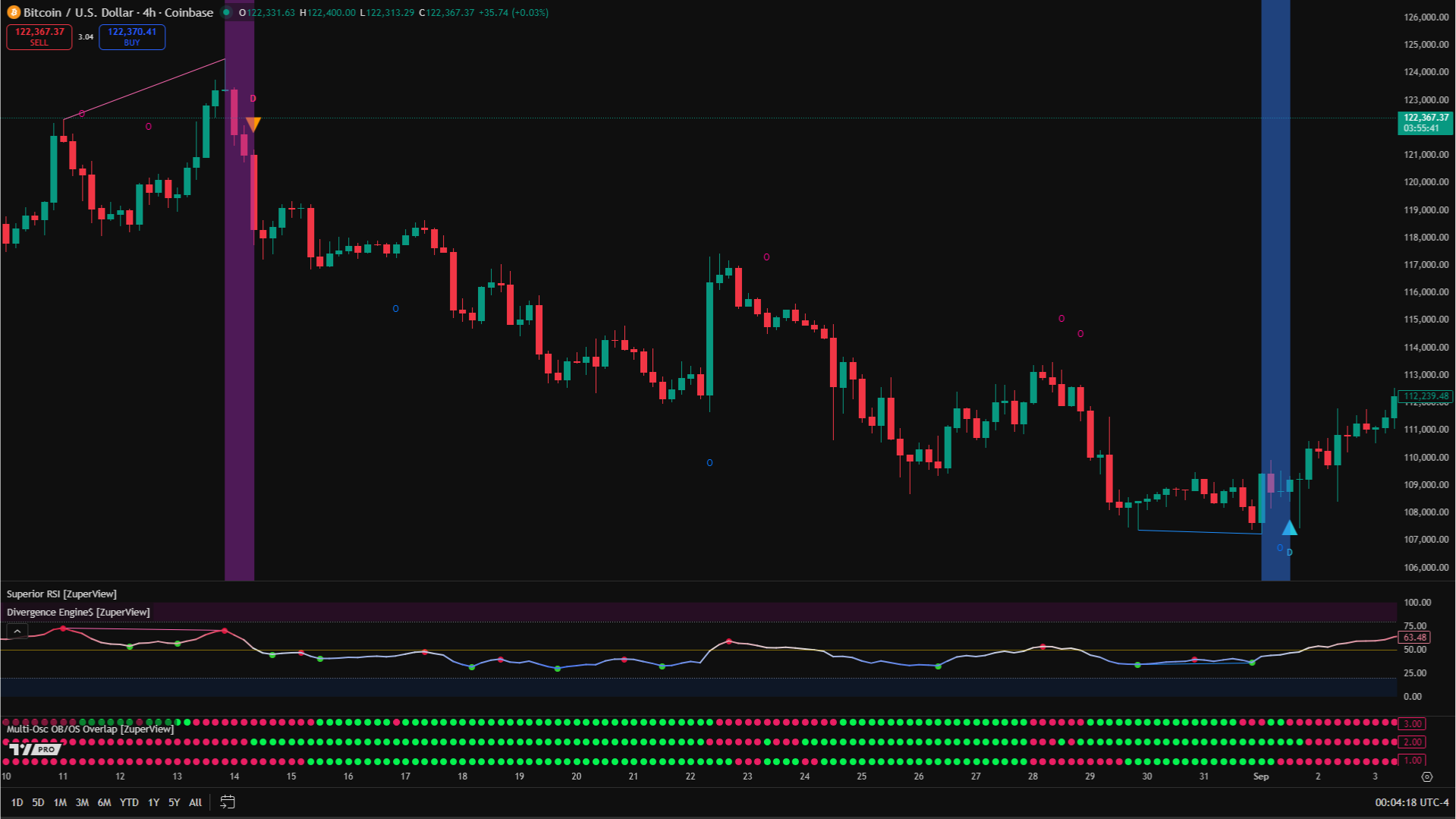Viewport: 1456px width, 819px height.
Task: Click the green market status dot
Action: (226, 12)
